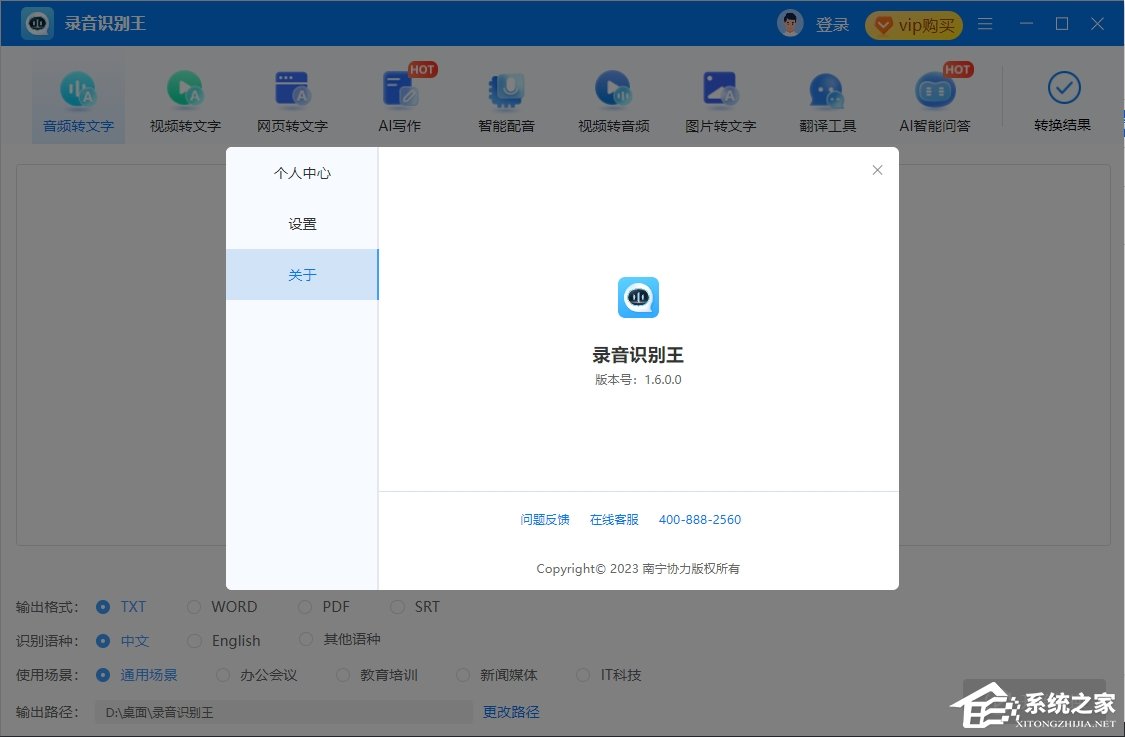Viewport: 1125px width, 737px height.
Task: Close the About dialog with the X
Action: pyautogui.click(x=877, y=170)
